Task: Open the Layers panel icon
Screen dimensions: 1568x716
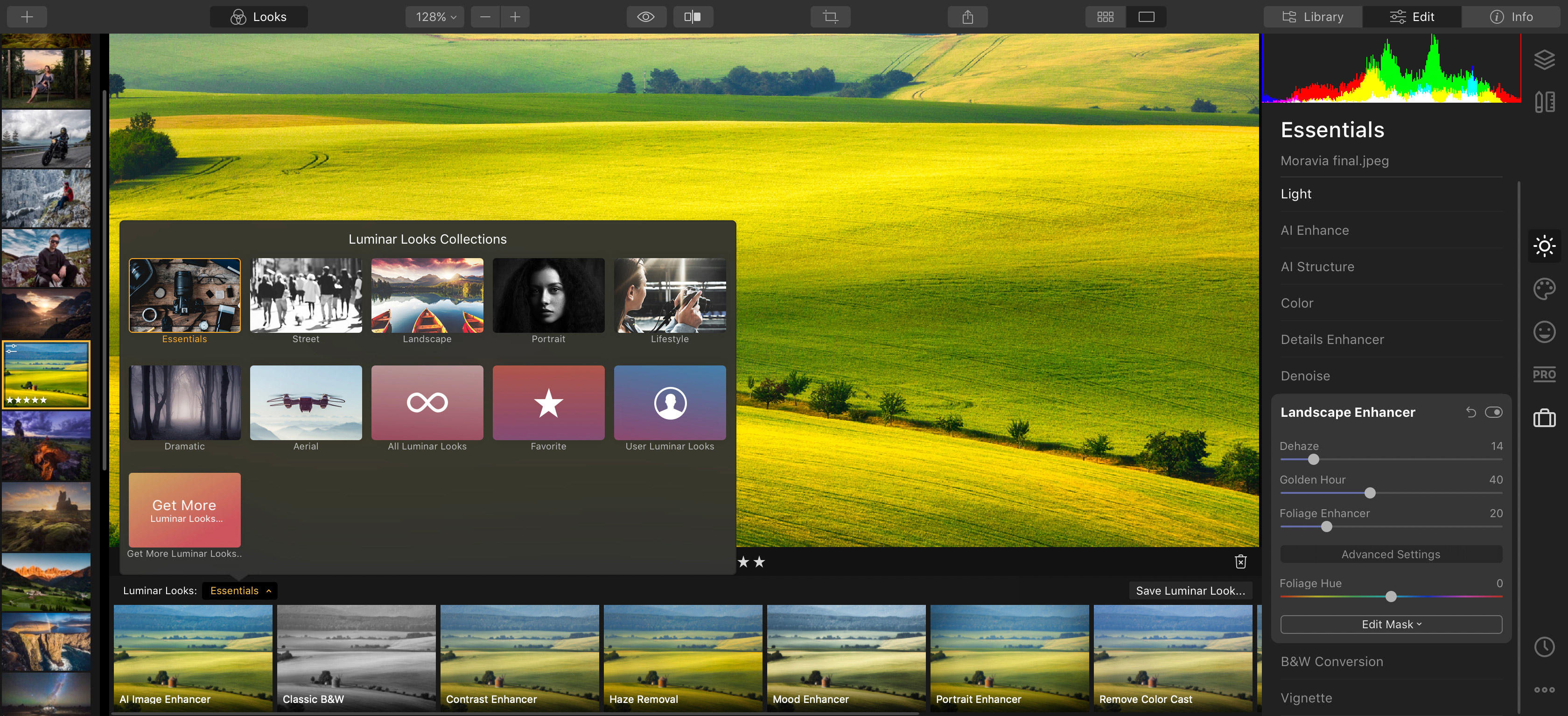Action: click(x=1544, y=60)
